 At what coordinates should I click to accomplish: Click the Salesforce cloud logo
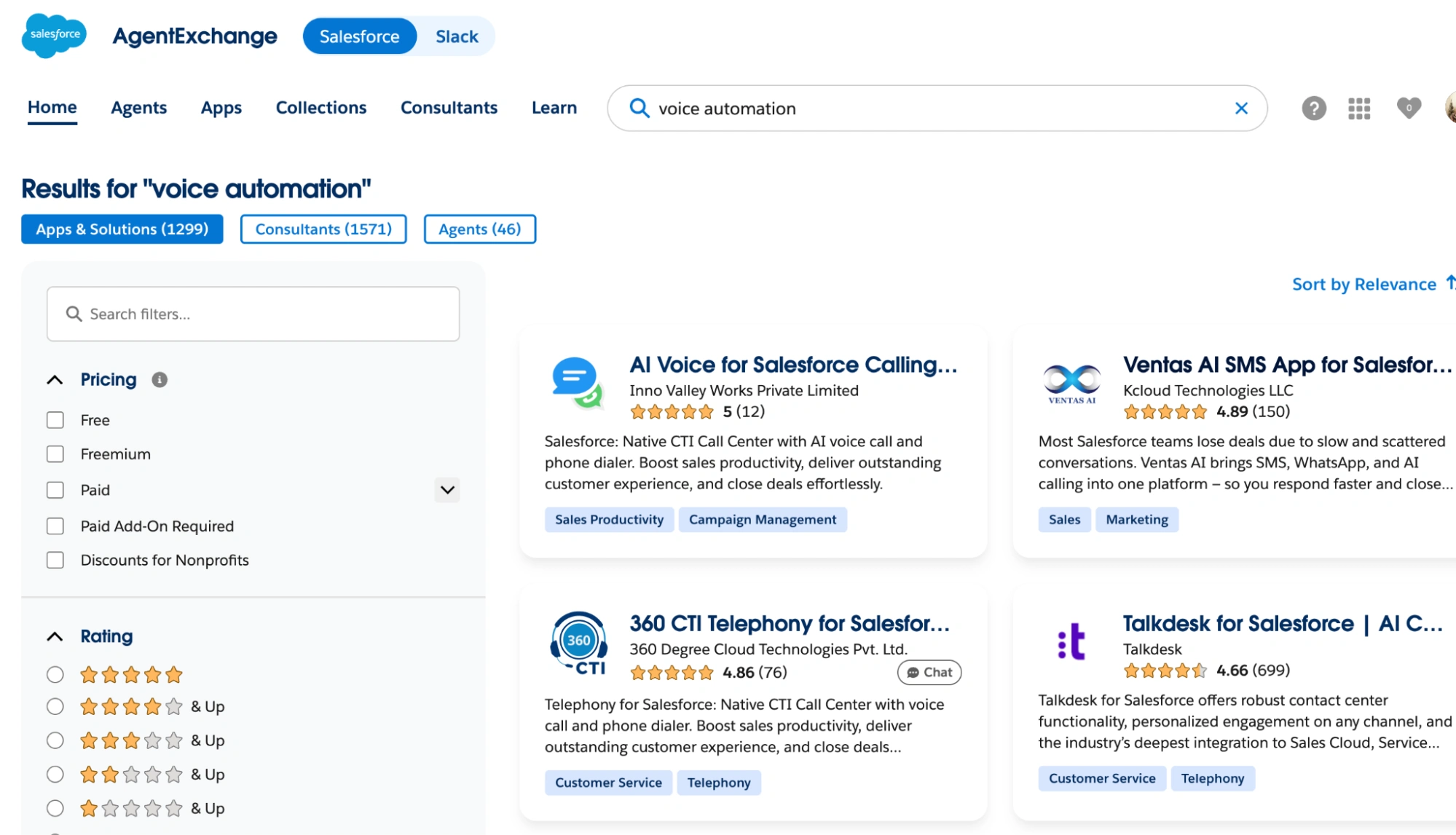click(54, 36)
